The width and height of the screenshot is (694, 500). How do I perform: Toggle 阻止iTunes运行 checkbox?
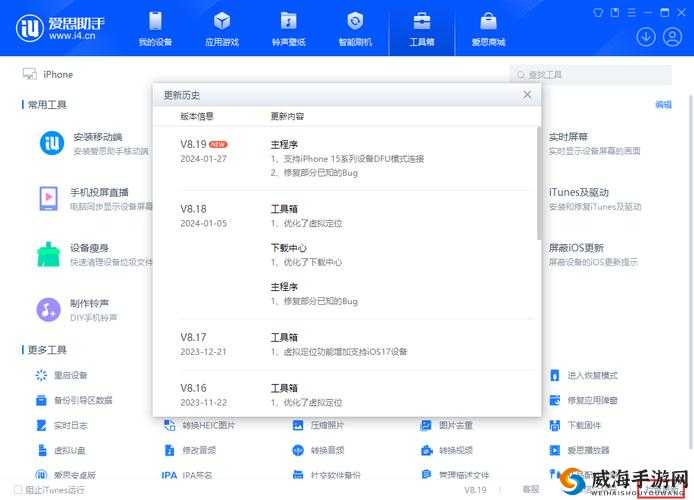[18, 489]
